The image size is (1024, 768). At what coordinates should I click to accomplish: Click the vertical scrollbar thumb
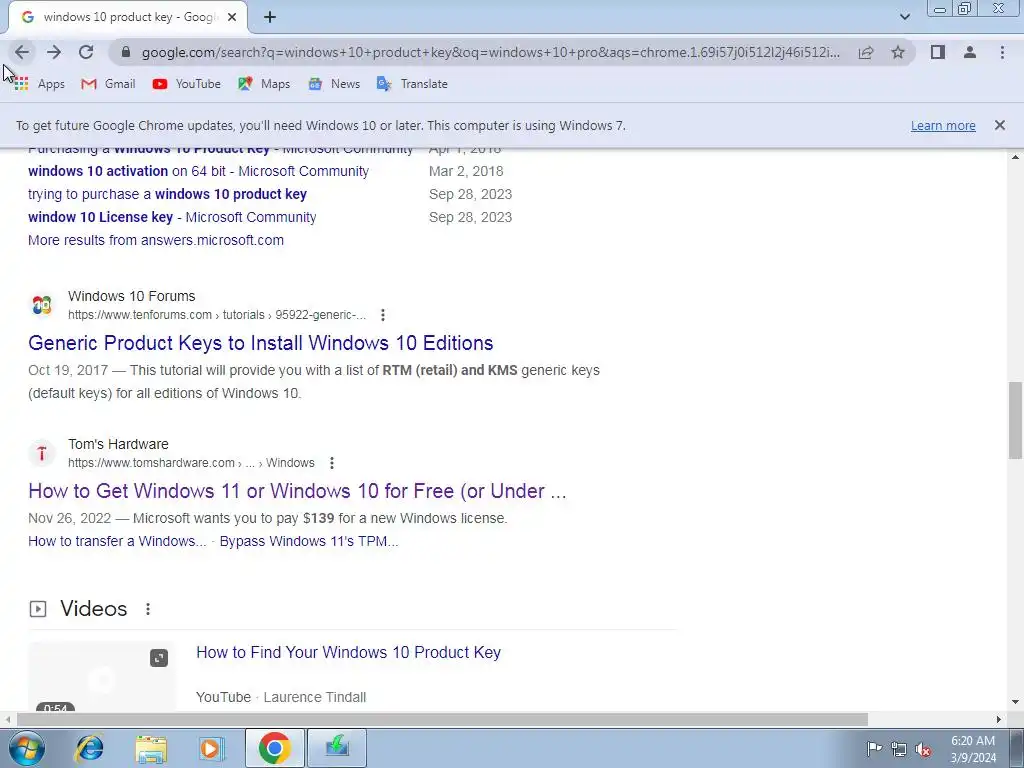[1016, 421]
